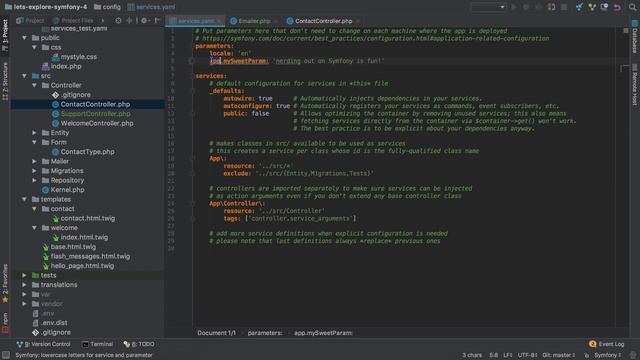Open the 2: Favorites tool window
Image resolution: width=640 pixels, height=360 pixels.
(x=5, y=283)
